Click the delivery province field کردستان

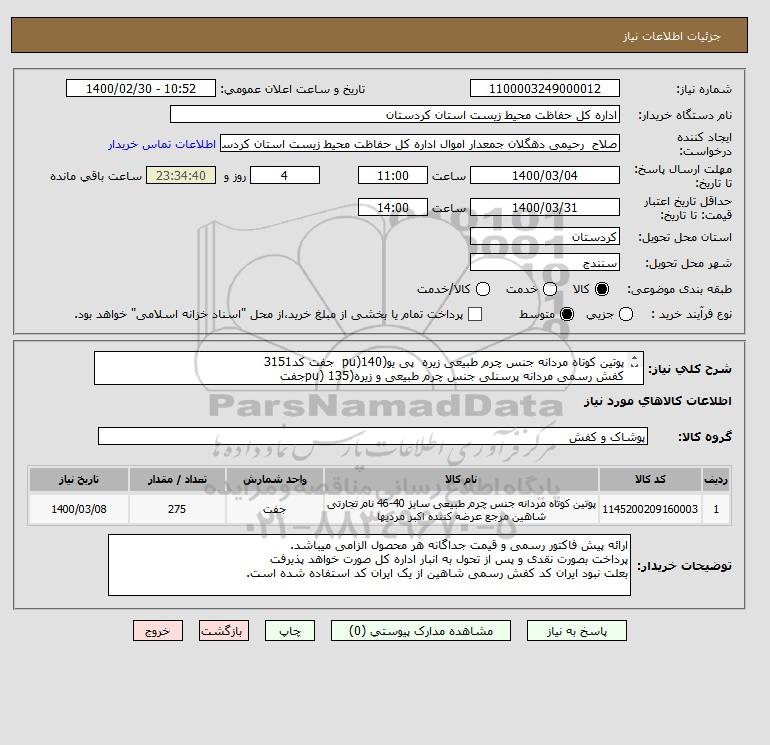pos(545,237)
